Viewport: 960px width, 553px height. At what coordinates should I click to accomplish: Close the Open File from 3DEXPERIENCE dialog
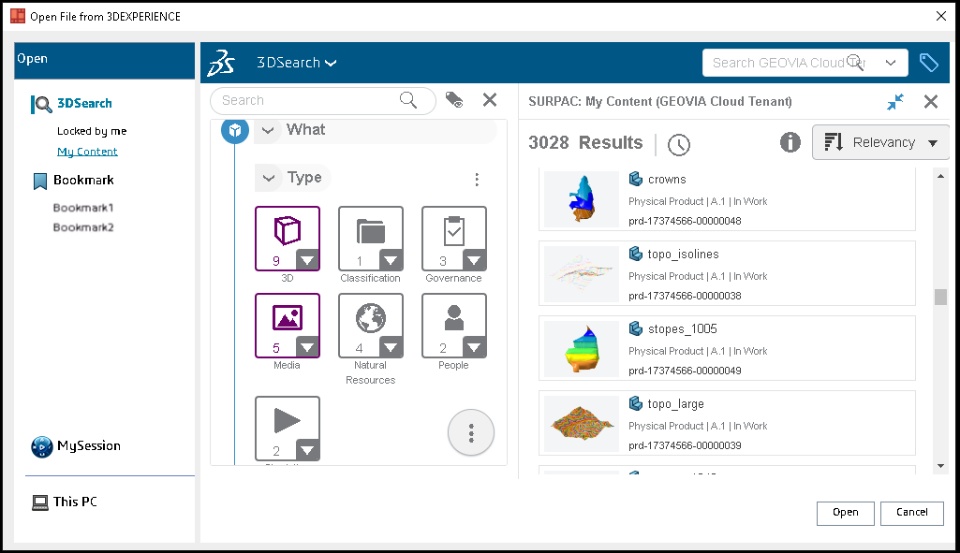pyautogui.click(x=942, y=16)
